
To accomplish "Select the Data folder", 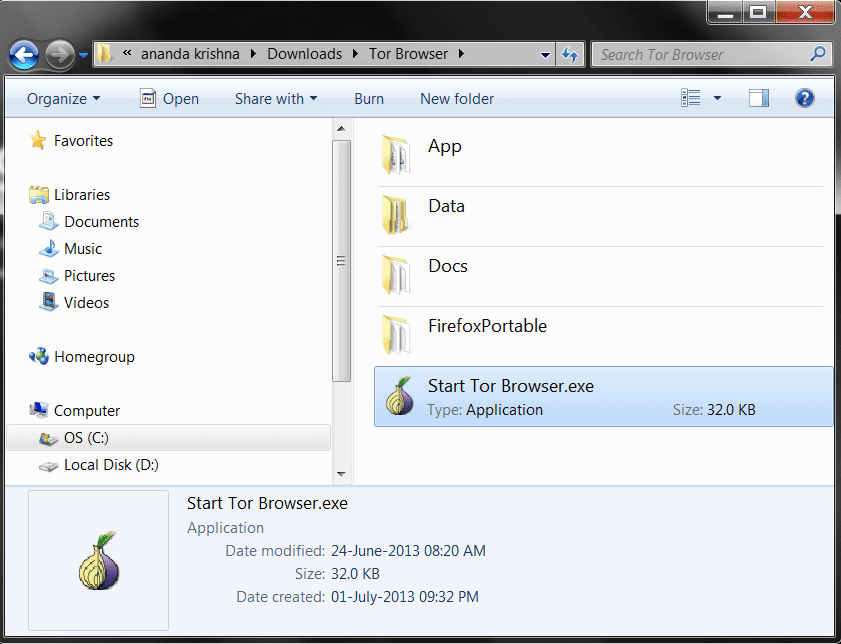I will coord(446,206).
